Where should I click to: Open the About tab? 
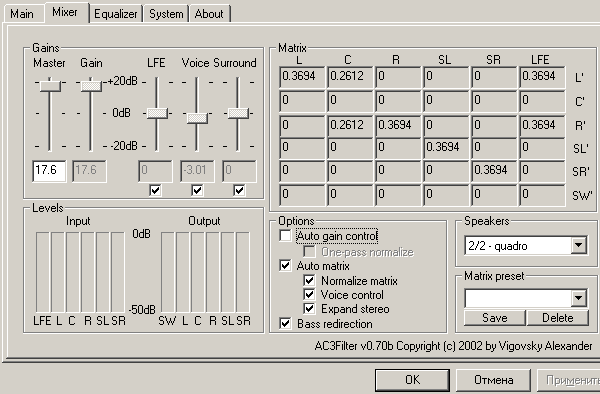point(209,14)
